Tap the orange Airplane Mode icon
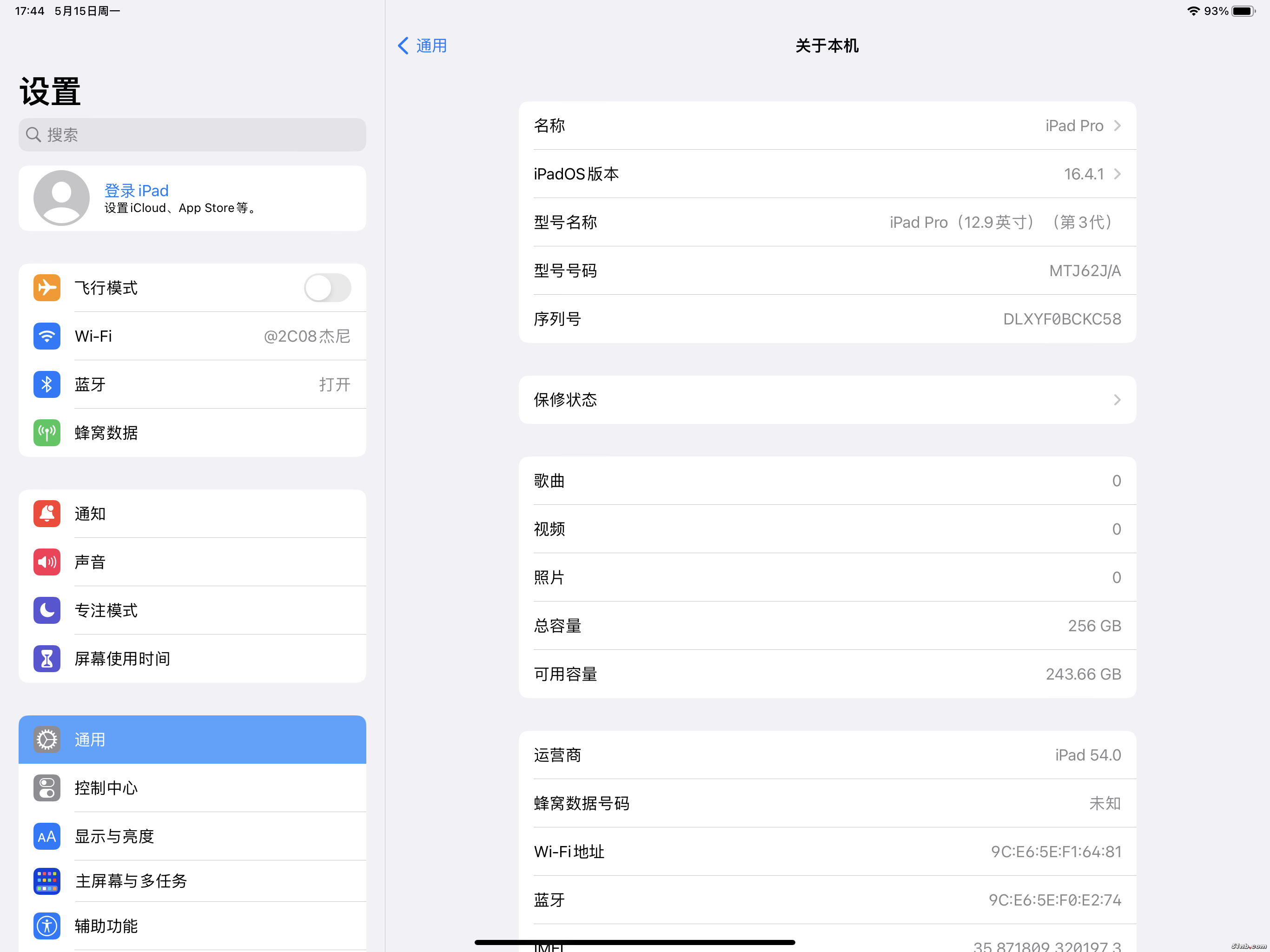This screenshot has height=952, width=1270. coord(46,288)
